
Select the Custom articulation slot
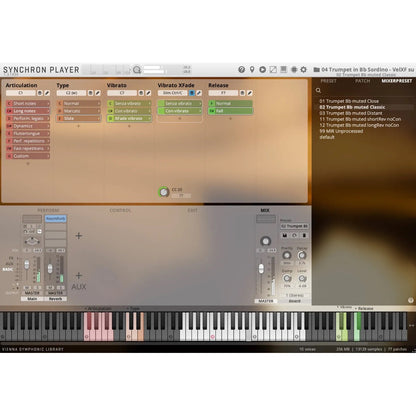point(28,156)
